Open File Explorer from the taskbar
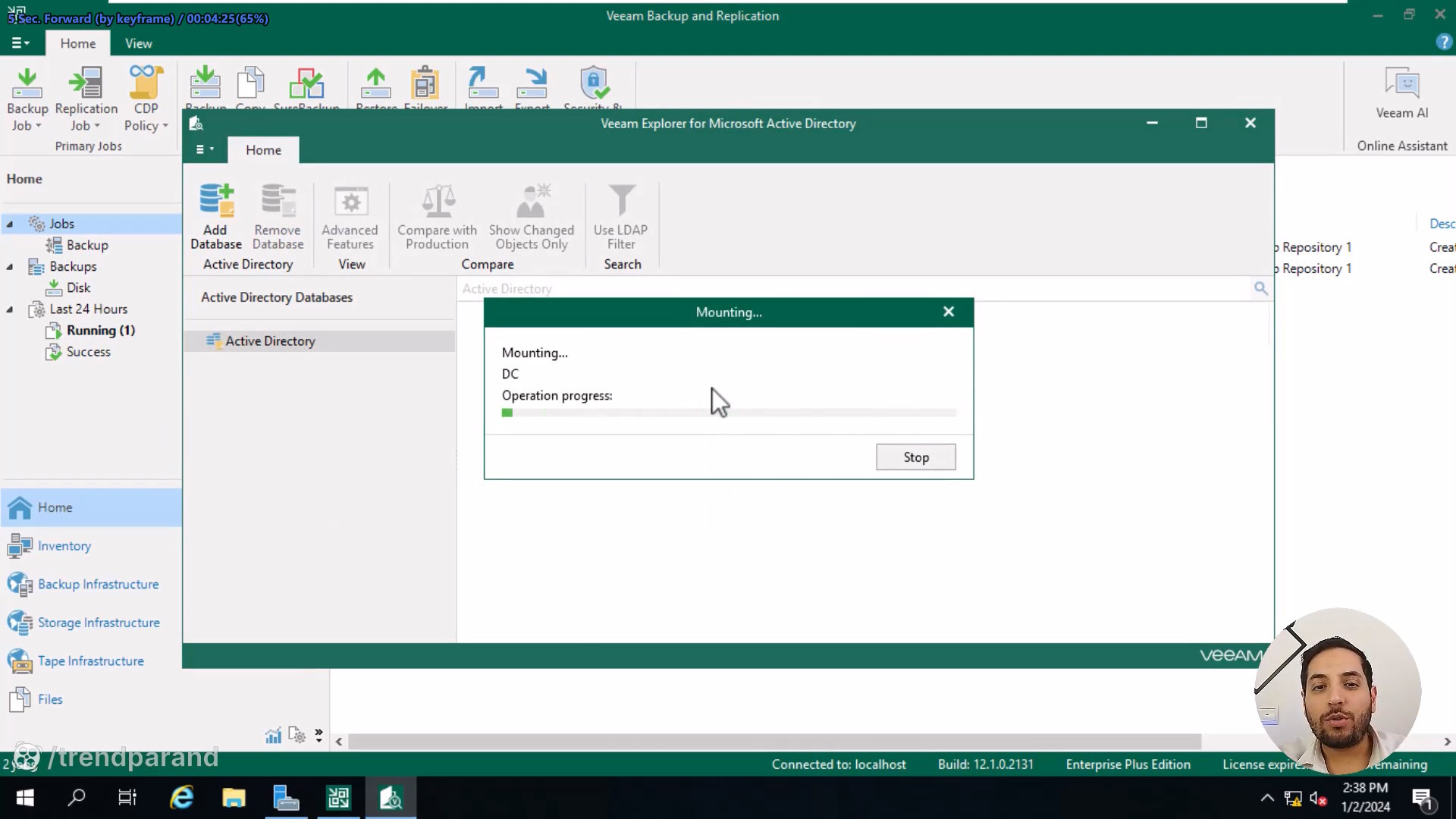The width and height of the screenshot is (1456, 819). point(234,798)
